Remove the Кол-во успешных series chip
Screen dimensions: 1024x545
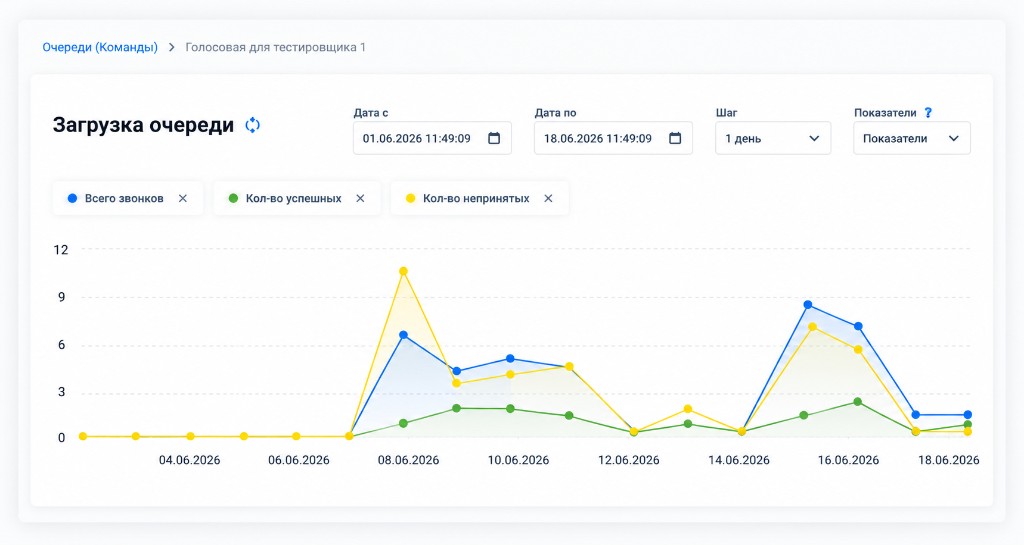pos(360,198)
